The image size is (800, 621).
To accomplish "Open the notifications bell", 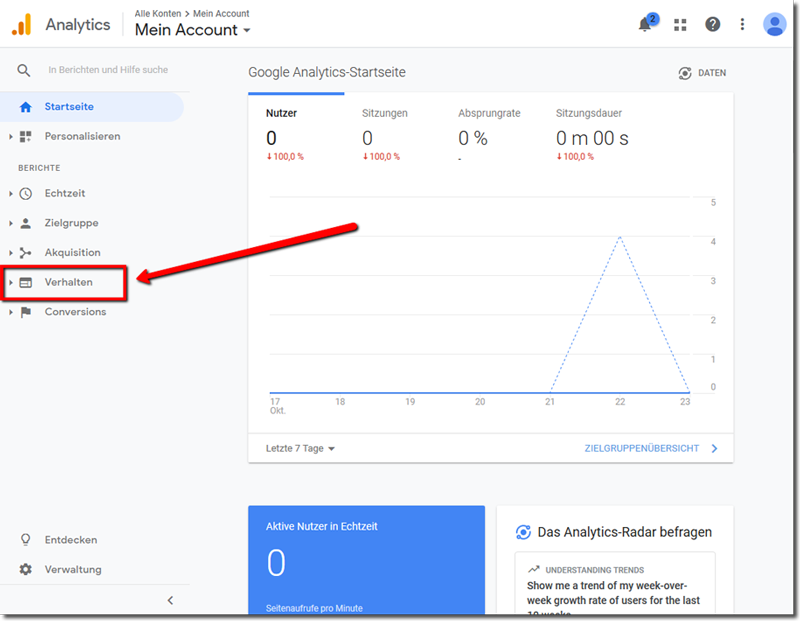I will point(645,24).
